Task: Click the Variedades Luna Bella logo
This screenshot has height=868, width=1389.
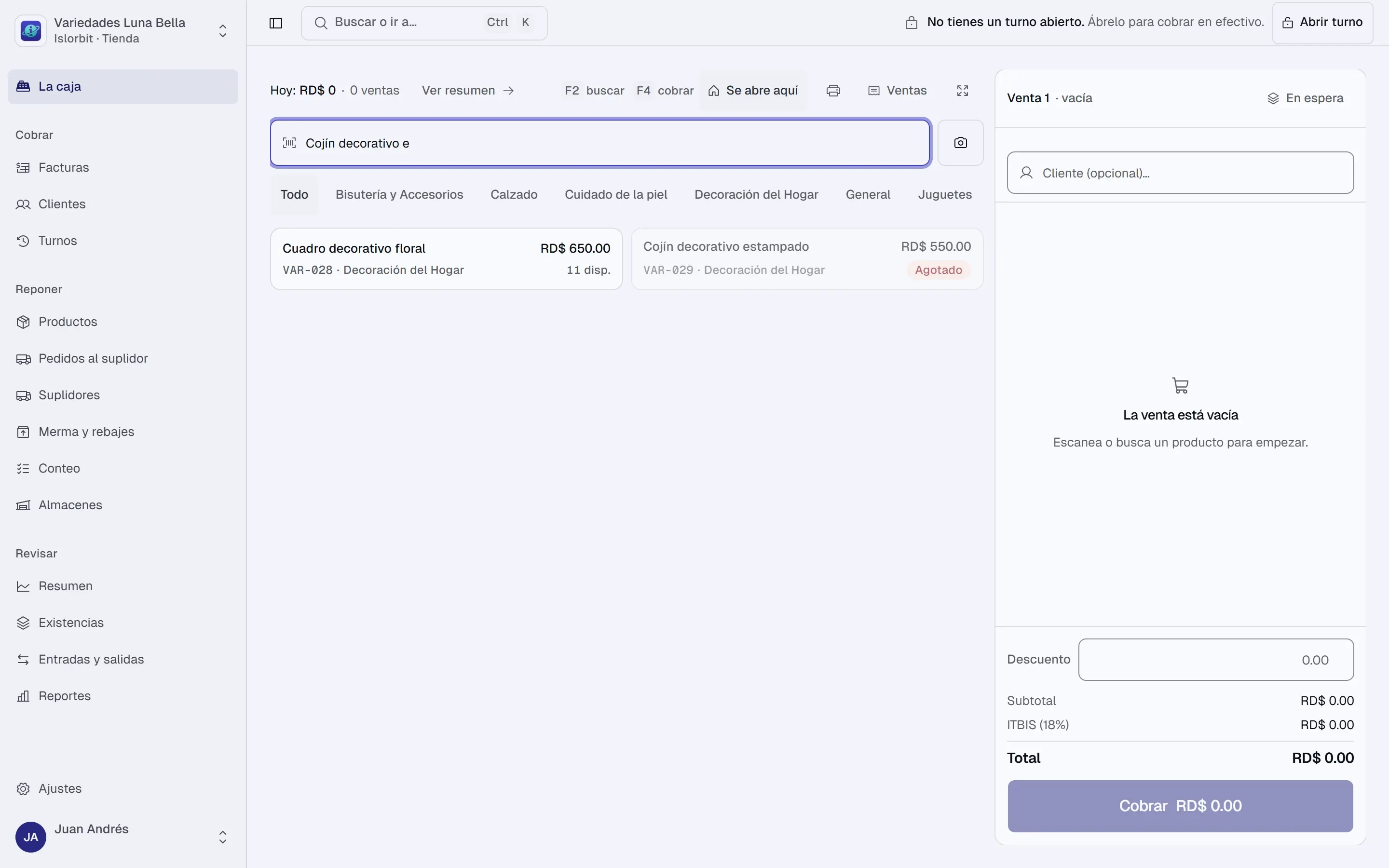Action: pyautogui.click(x=31, y=30)
